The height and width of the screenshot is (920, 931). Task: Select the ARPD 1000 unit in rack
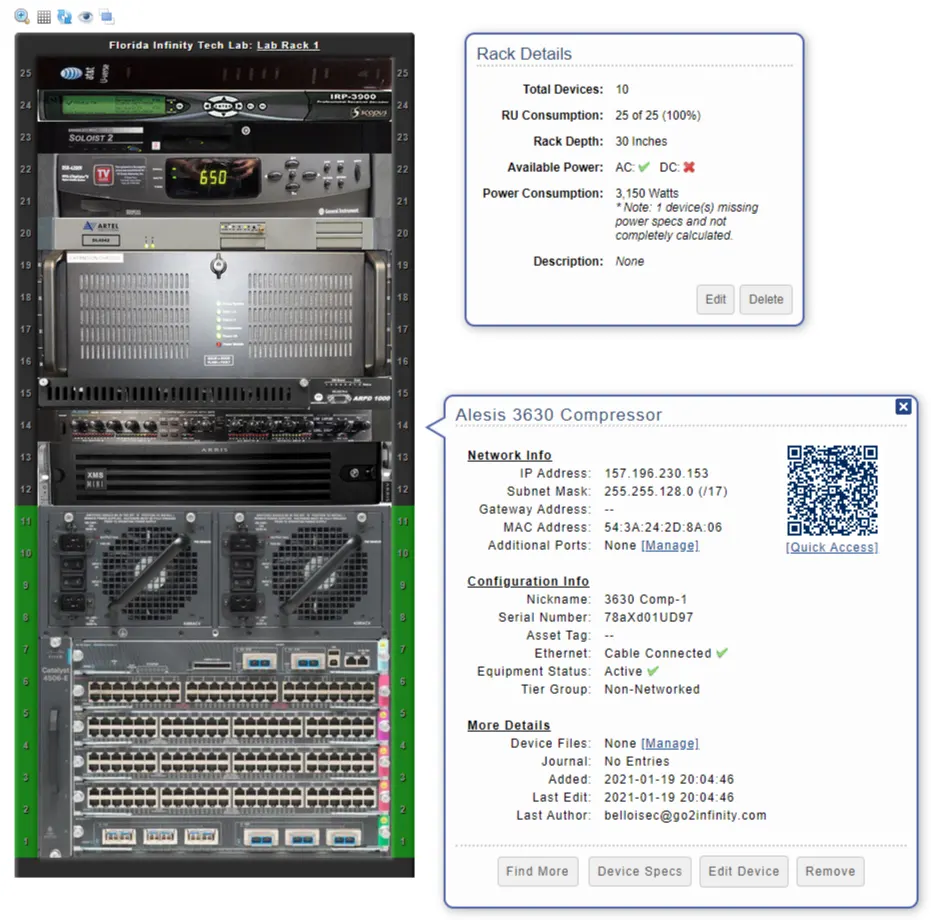click(x=214, y=393)
